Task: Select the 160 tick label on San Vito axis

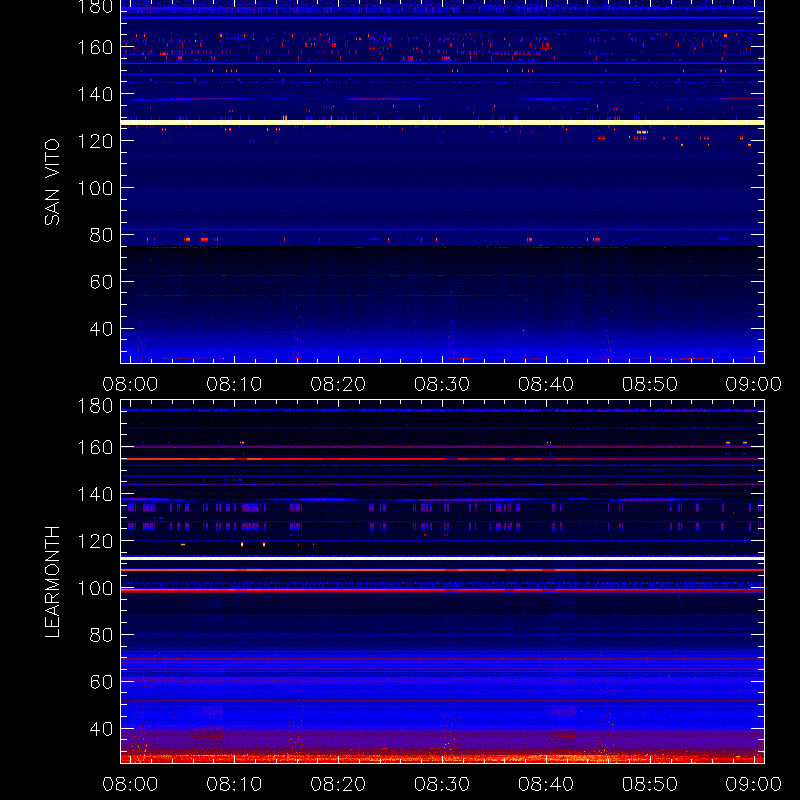Action: pyautogui.click(x=95, y=47)
